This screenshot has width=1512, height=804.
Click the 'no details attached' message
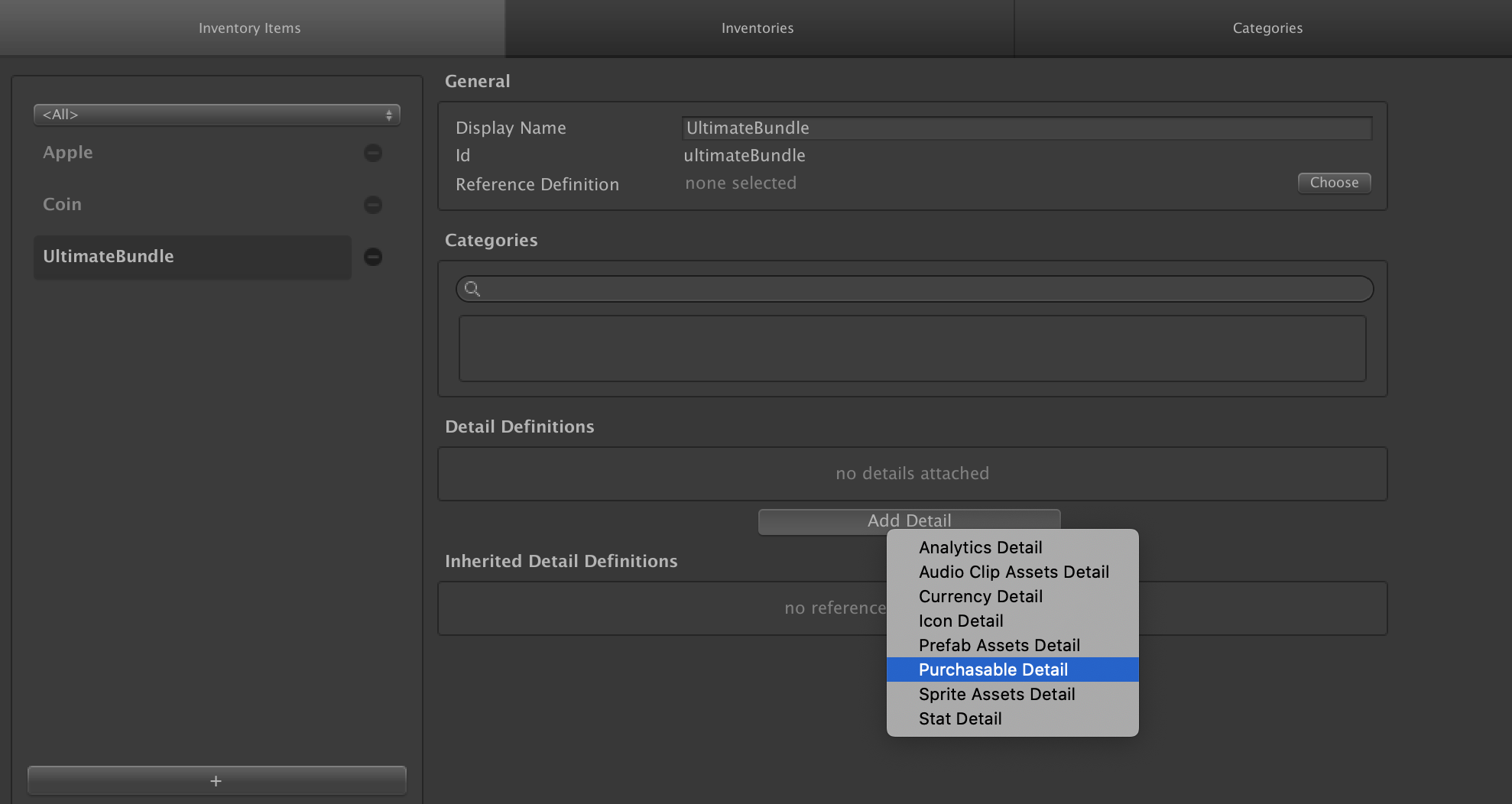point(912,474)
